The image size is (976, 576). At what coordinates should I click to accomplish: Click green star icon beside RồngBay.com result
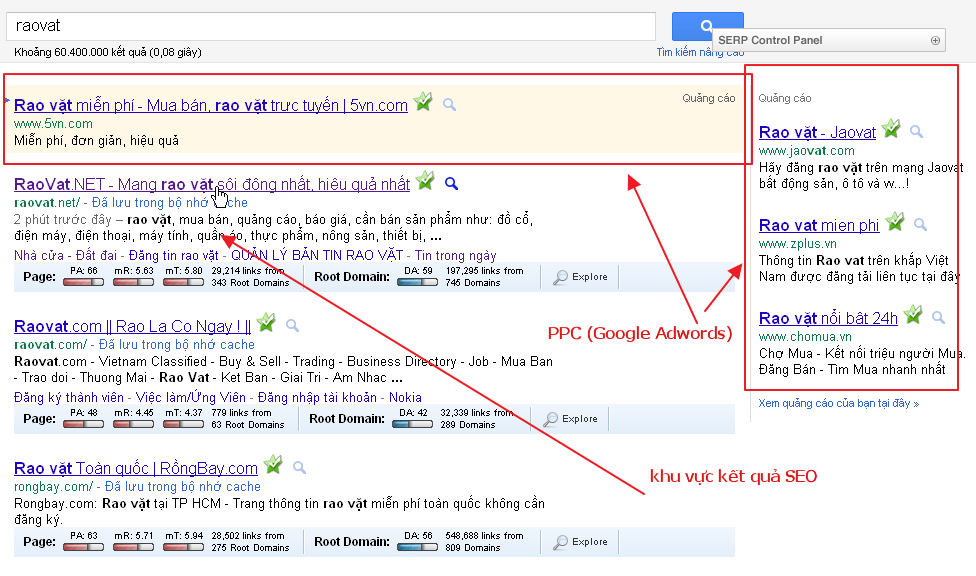[x=273, y=464]
